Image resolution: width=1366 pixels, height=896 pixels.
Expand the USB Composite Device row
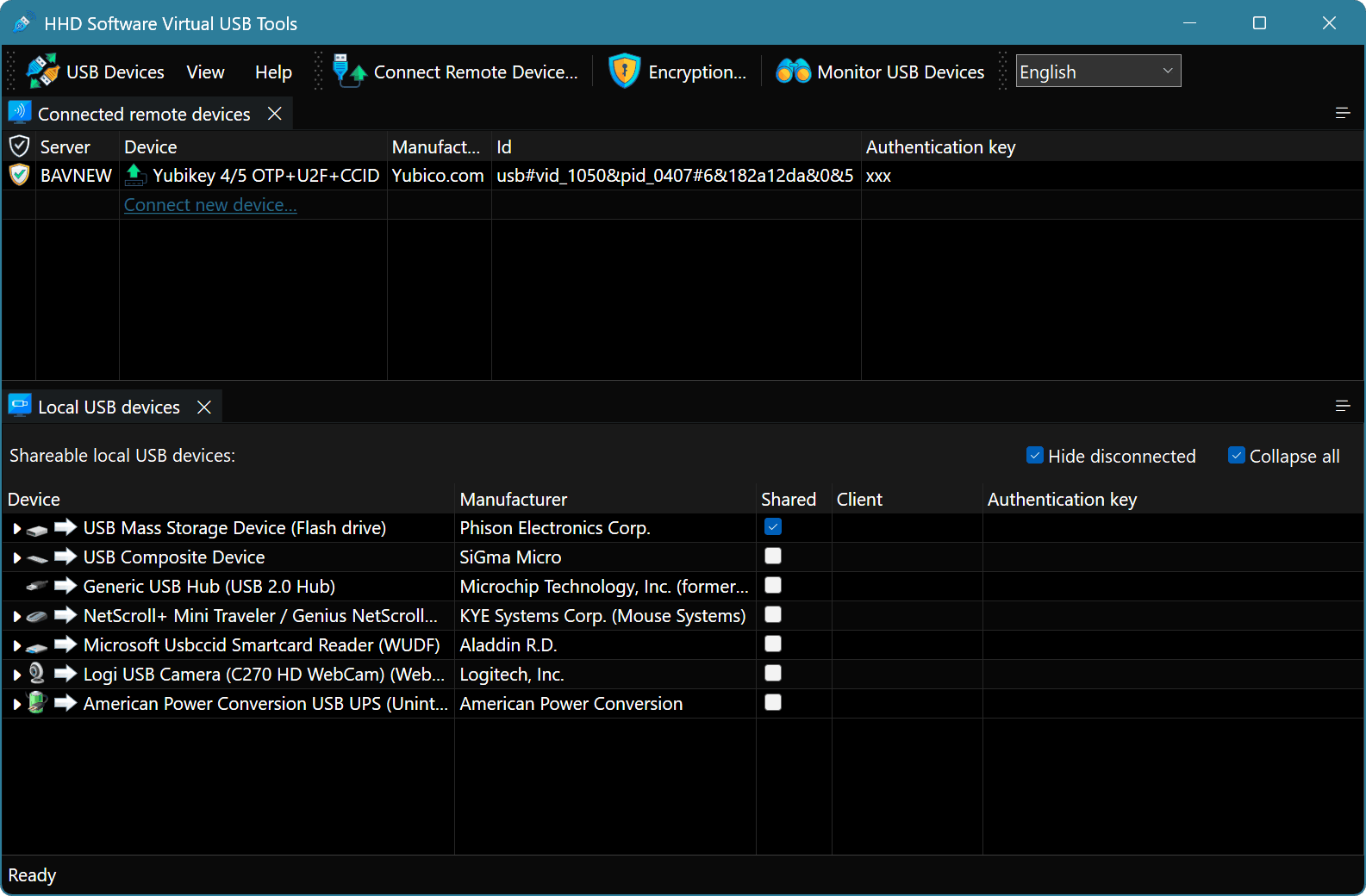click(16, 558)
